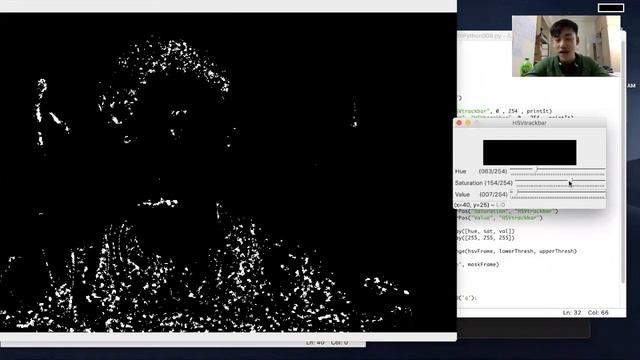Click the 'Saturation (154/254)' label
This screenshot has height=360, width=640.
(x=484, y=183)
